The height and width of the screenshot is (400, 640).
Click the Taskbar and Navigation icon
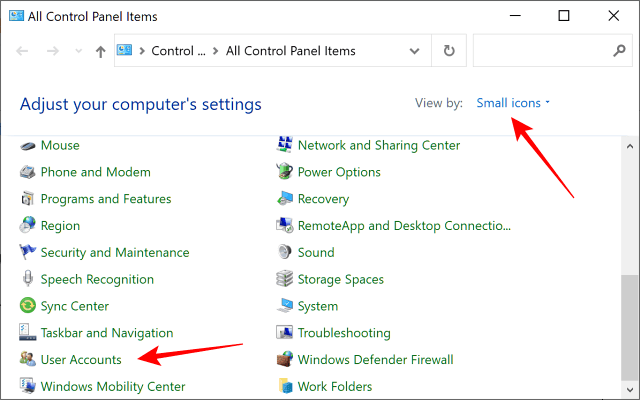pos(28,332)
